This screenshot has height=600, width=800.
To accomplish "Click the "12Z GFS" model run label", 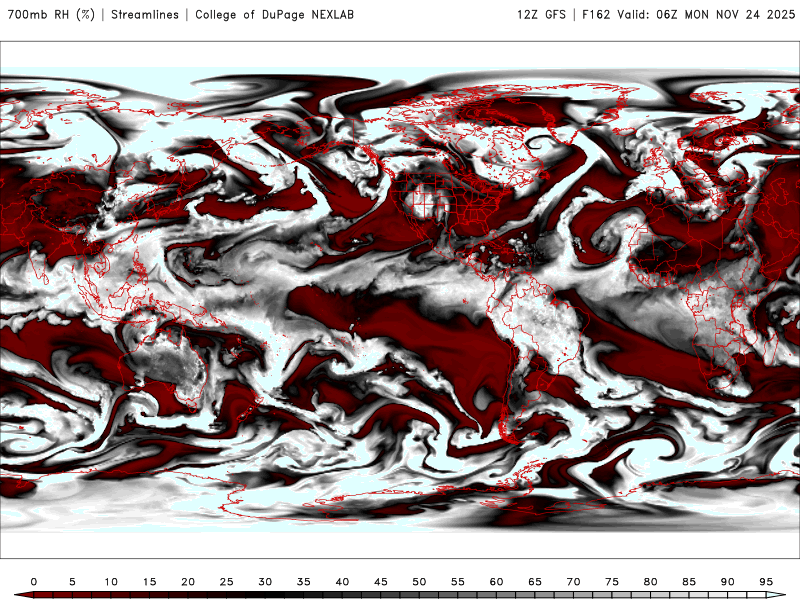I will click(541, 15).
